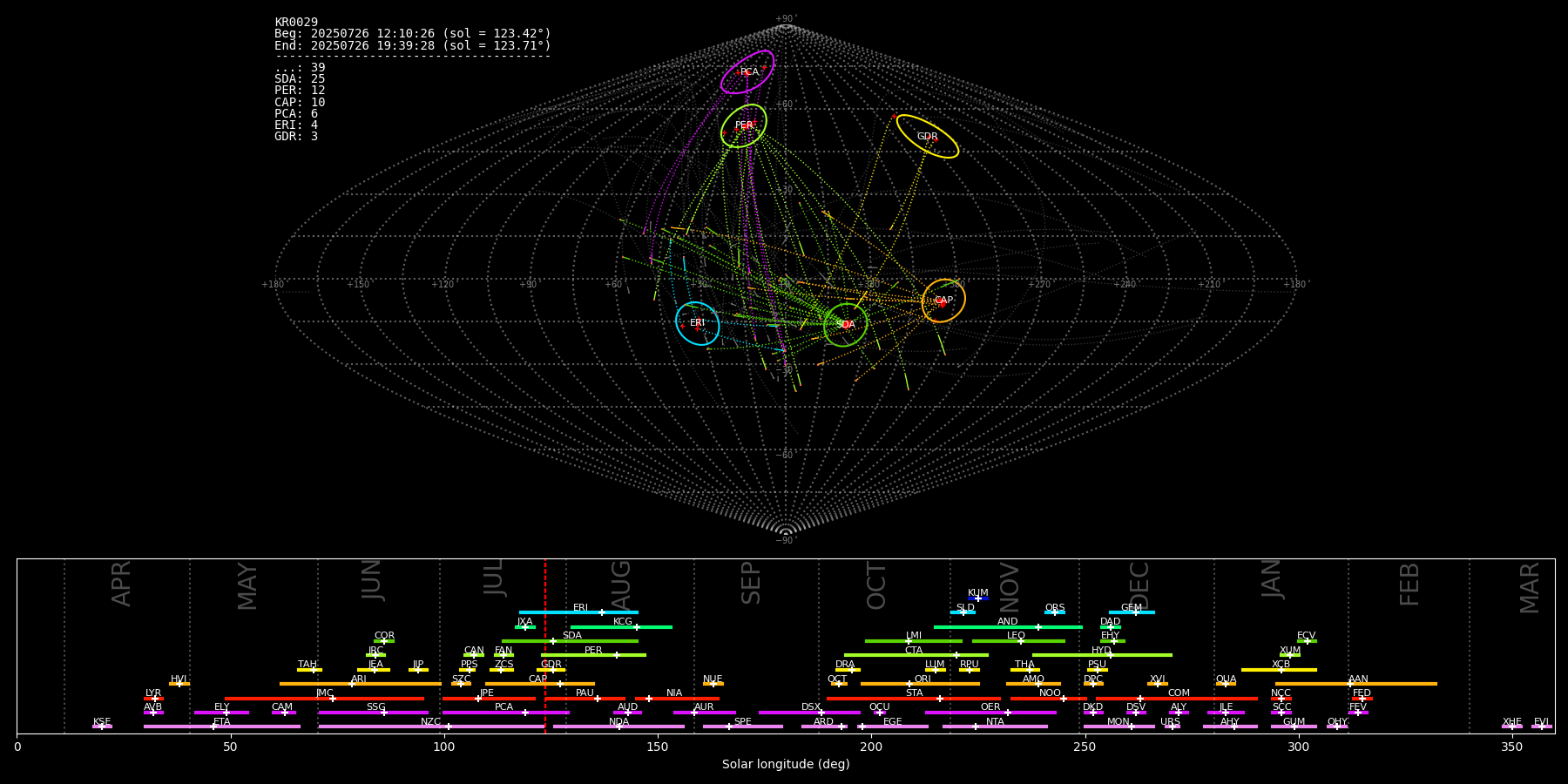Image resolution: width=1568 pixels, height=784 pixels.
Task: Select the EVI shower marker in timeline
Action: 1542,726
